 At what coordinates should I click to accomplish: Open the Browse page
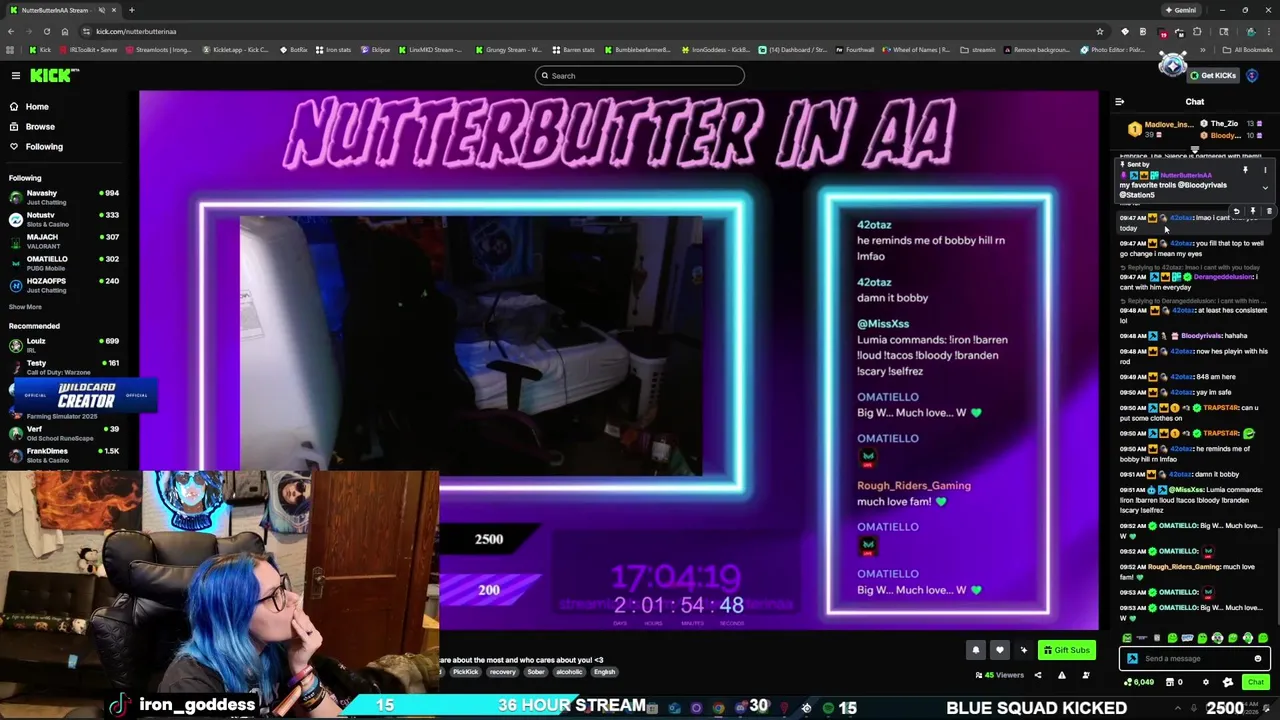[x=40, y=126]
